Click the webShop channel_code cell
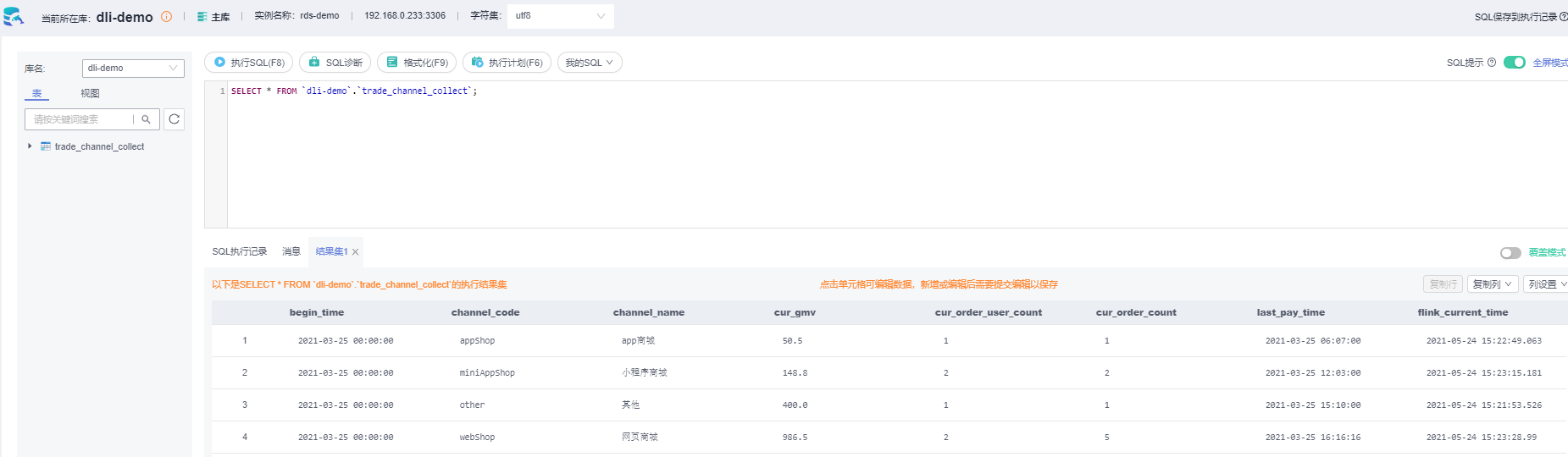The height and width of the screenshot is (457, 1568). tap(477, 438)
